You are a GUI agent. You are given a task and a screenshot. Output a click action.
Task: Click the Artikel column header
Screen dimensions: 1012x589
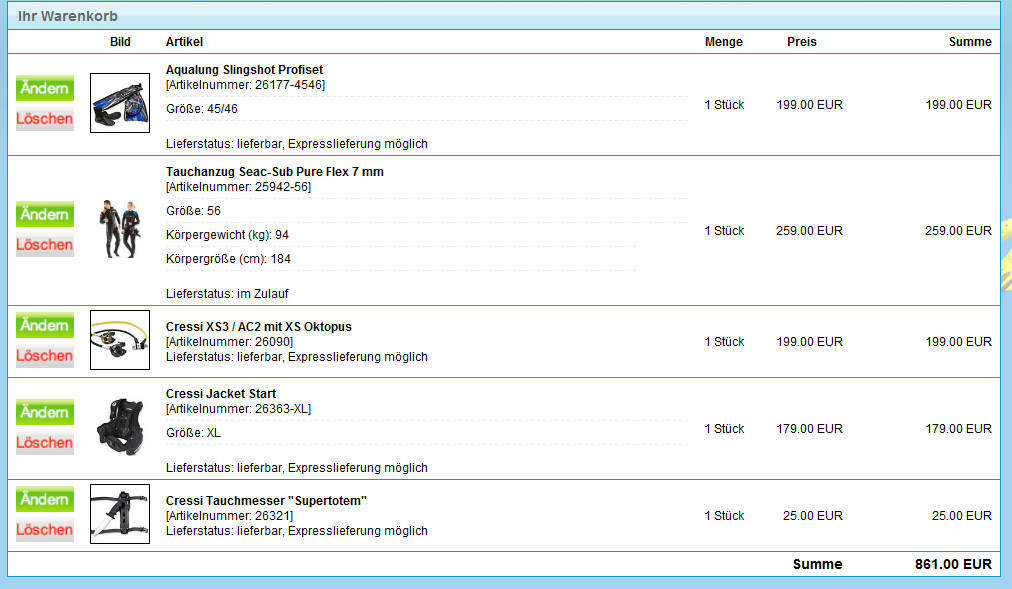click(x=184, y=42)
